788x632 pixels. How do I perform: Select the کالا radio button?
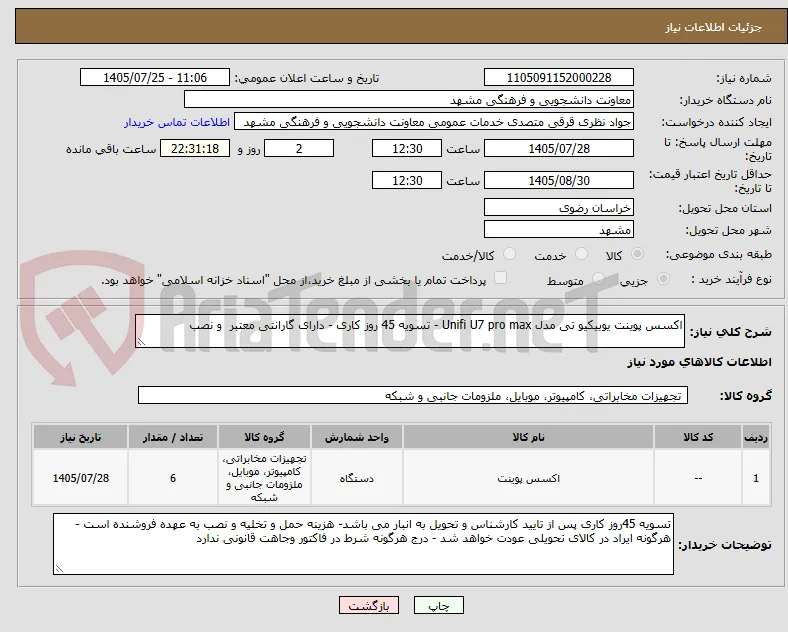click(637, 254)
